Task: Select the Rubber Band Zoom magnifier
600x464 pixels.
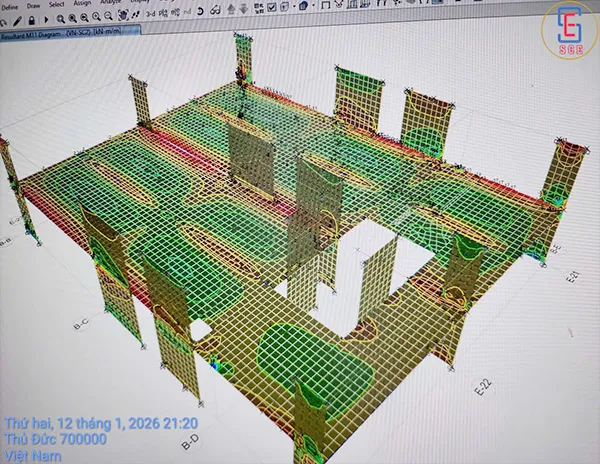Action: (60, 19)
